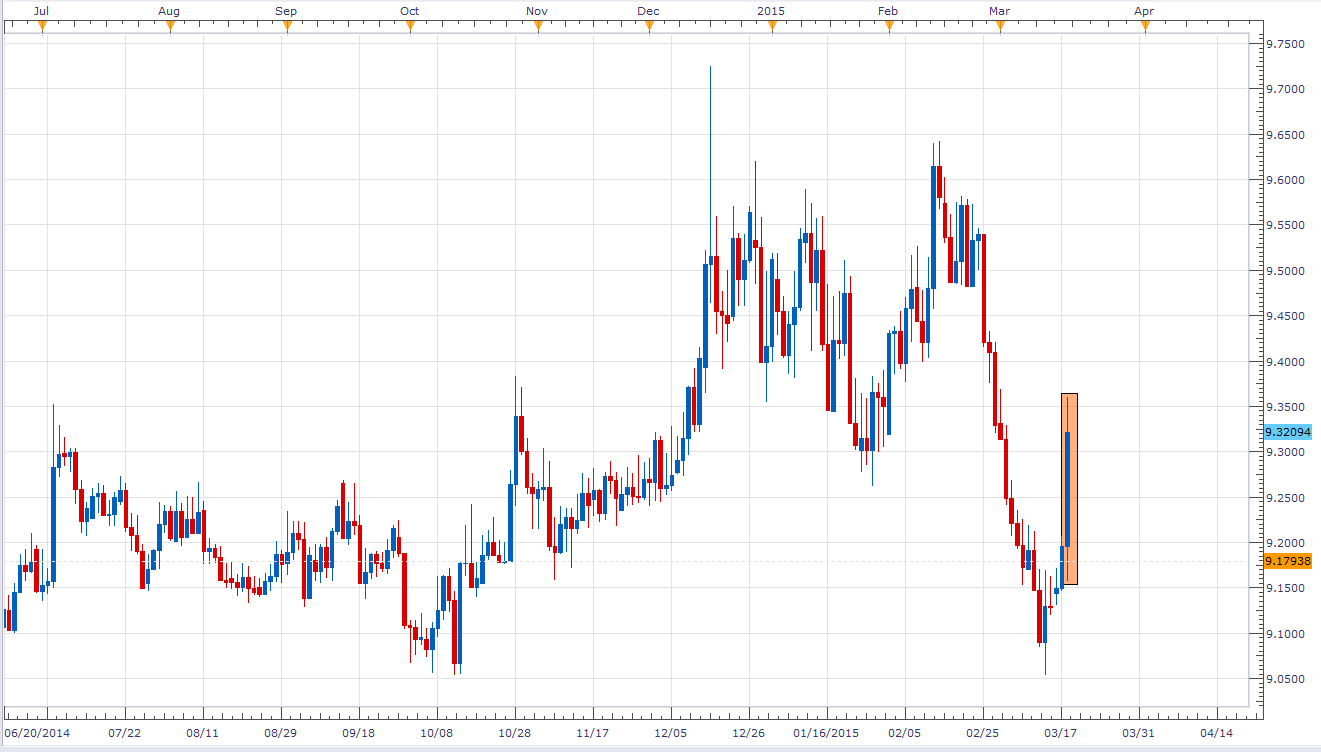
Task: Click the 9.4000 price axis label
Action: click(1284, 362)
